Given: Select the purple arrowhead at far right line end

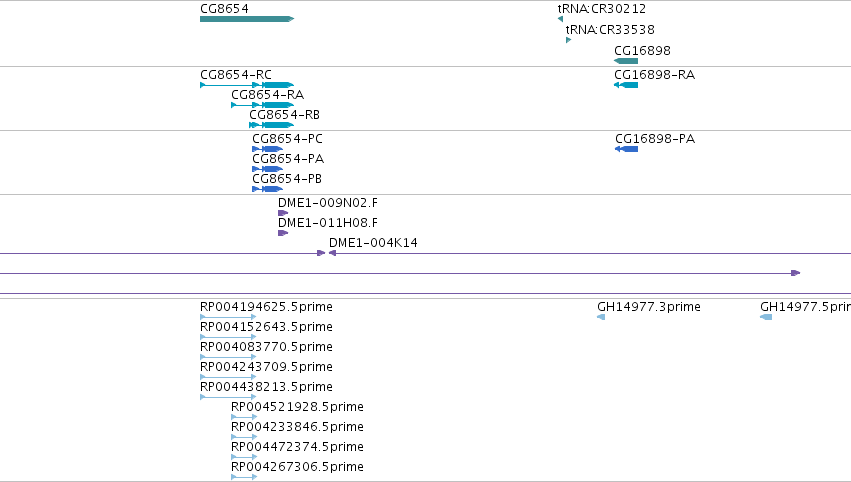Looking at the screenshot, I should (796, 273).
